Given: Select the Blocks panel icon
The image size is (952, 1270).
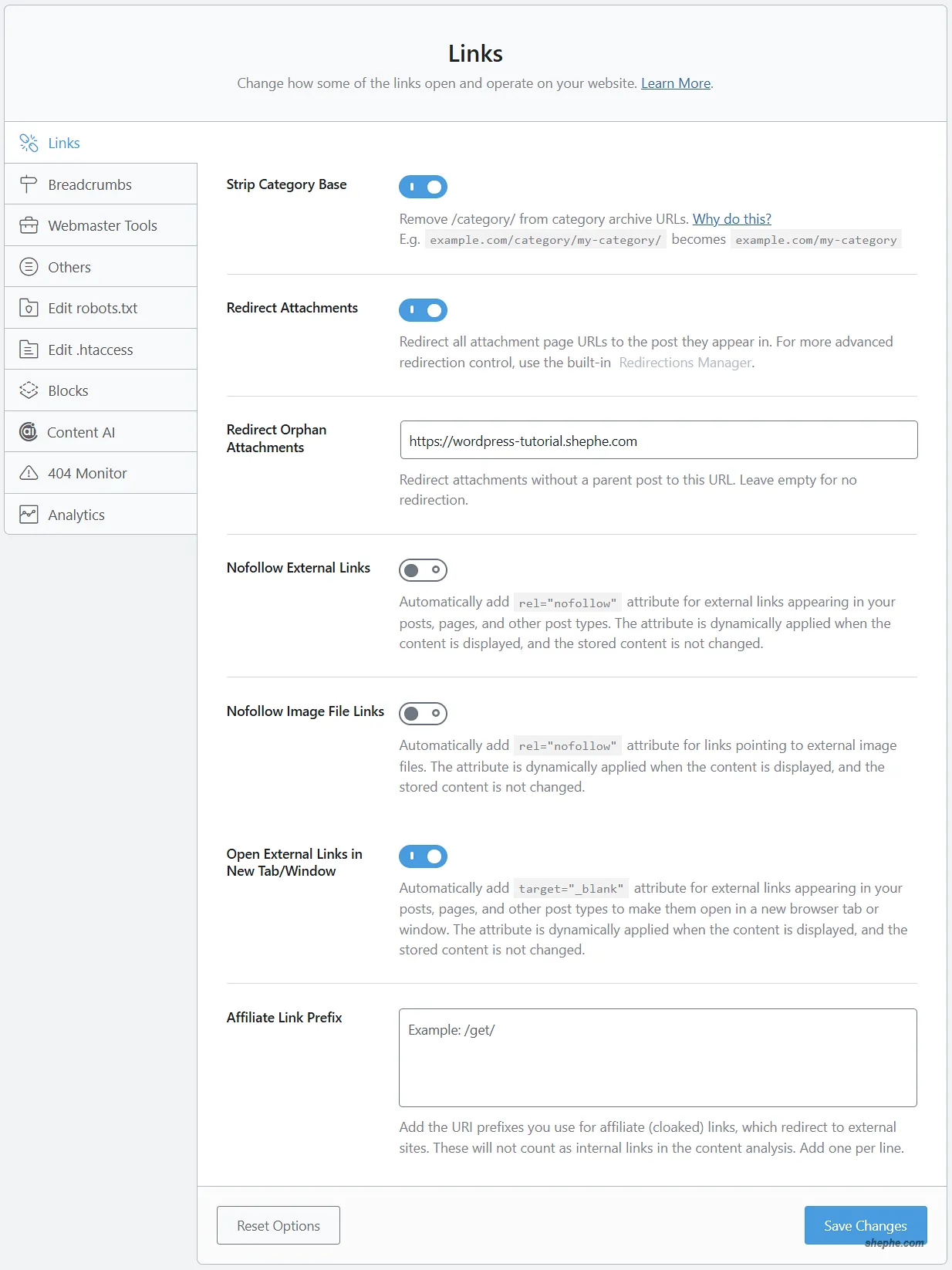Looking at the screenshot, I should [x=29, y=390].
